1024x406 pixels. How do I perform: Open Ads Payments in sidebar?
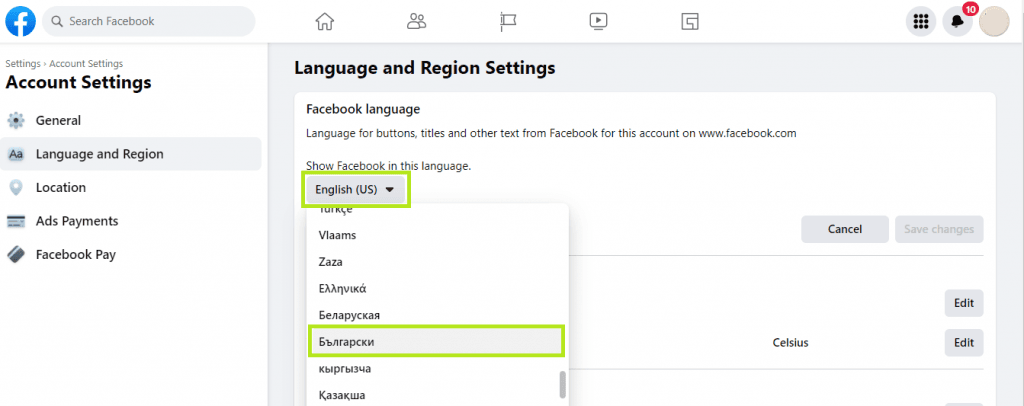point(131,221)
